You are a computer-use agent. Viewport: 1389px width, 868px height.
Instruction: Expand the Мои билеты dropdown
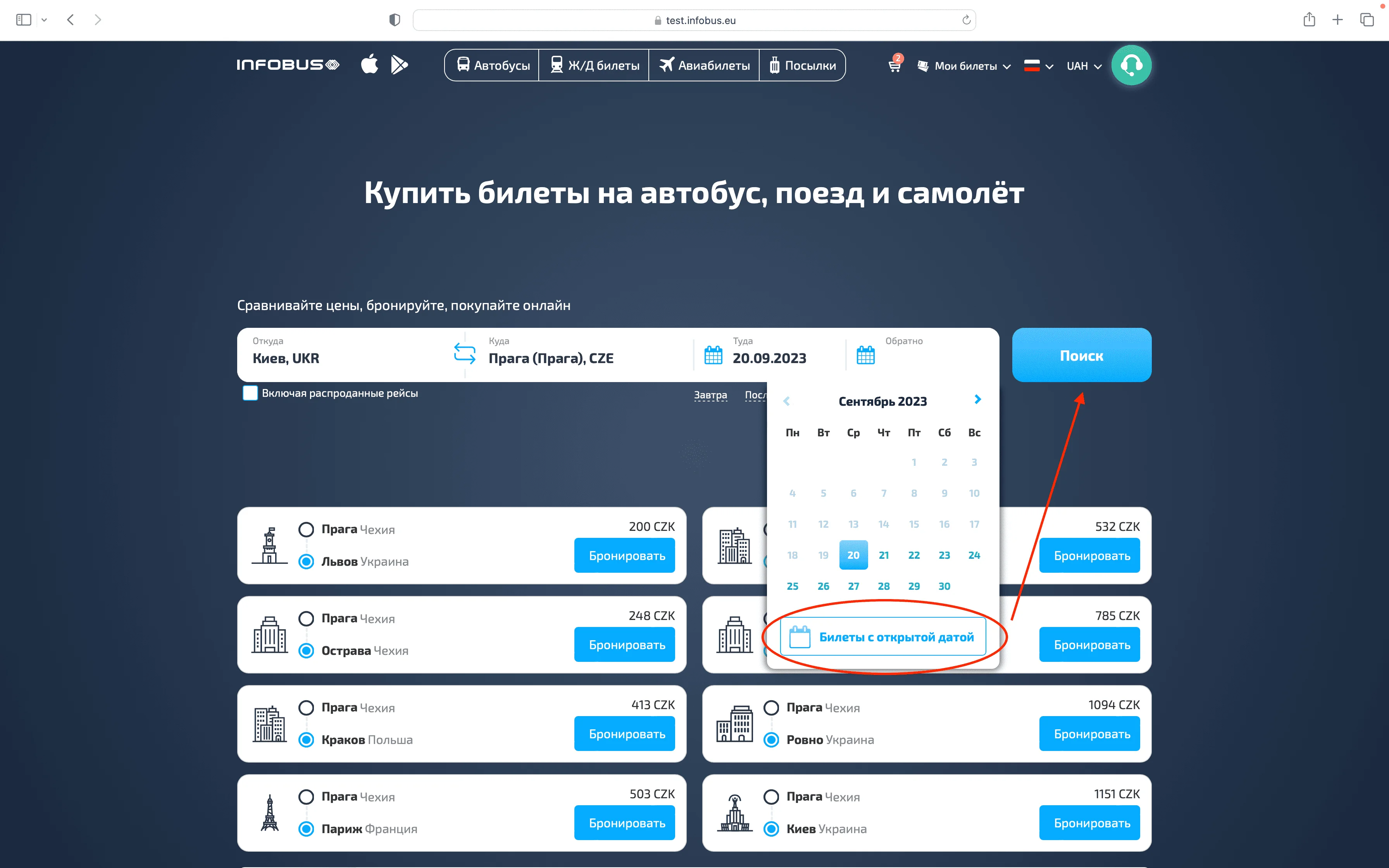[x=966, y=66]
